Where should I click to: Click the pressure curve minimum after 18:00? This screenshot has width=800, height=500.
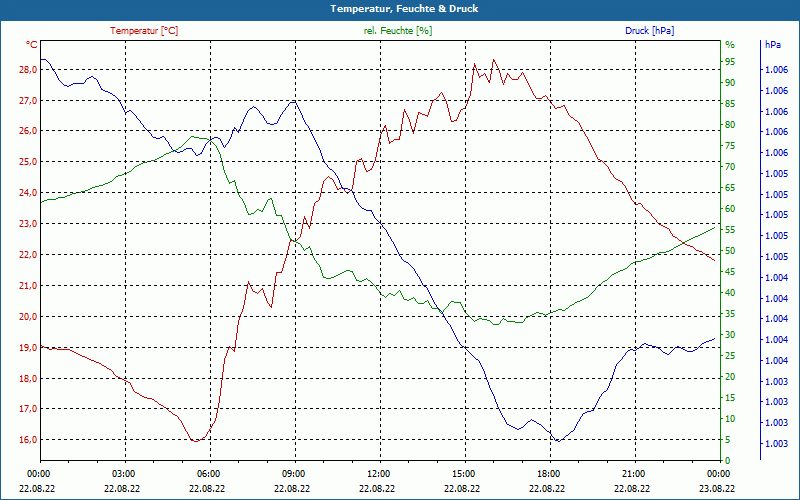point(558,441)
